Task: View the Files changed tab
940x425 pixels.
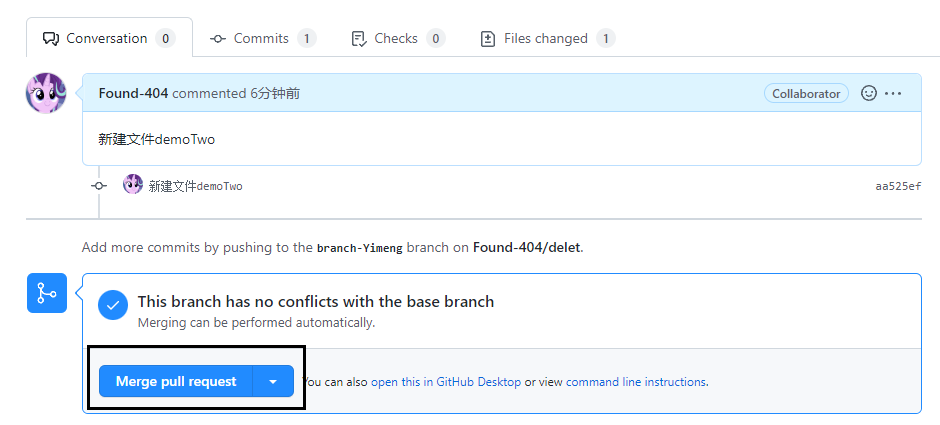Action: pos(548,38)
